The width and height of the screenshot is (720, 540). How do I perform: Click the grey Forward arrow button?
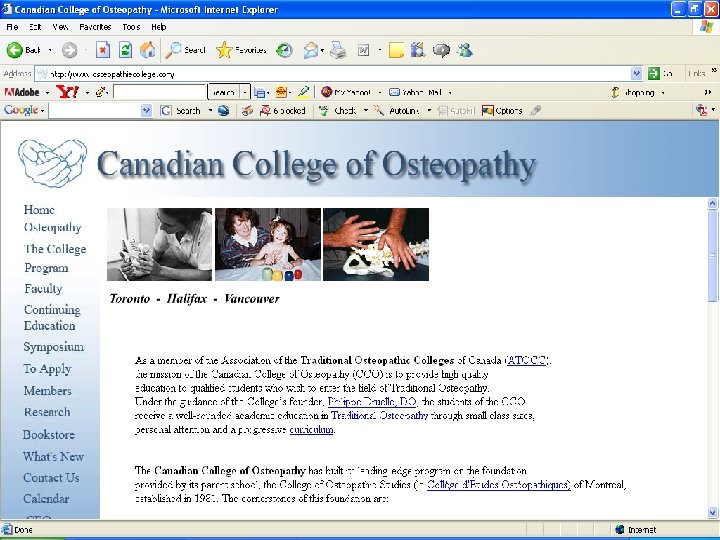click(69, 50)
